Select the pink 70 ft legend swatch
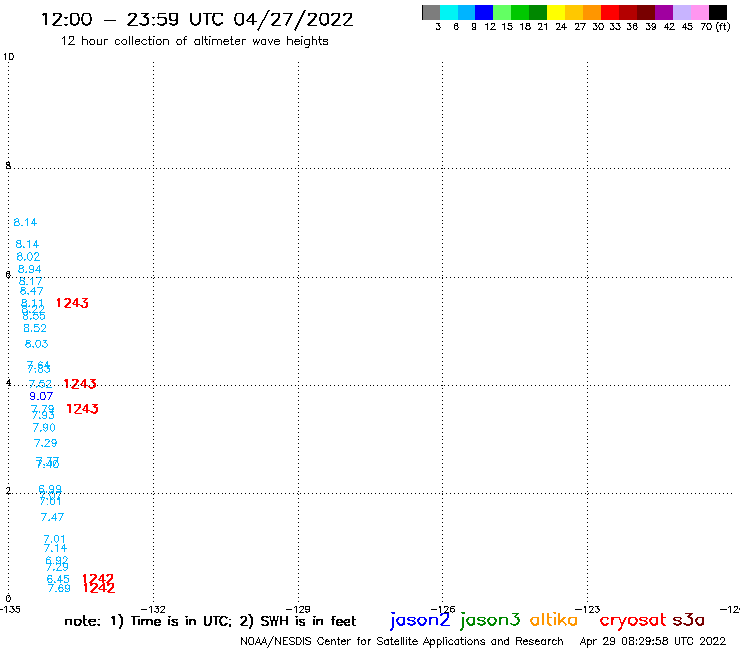 pos(700,12)
